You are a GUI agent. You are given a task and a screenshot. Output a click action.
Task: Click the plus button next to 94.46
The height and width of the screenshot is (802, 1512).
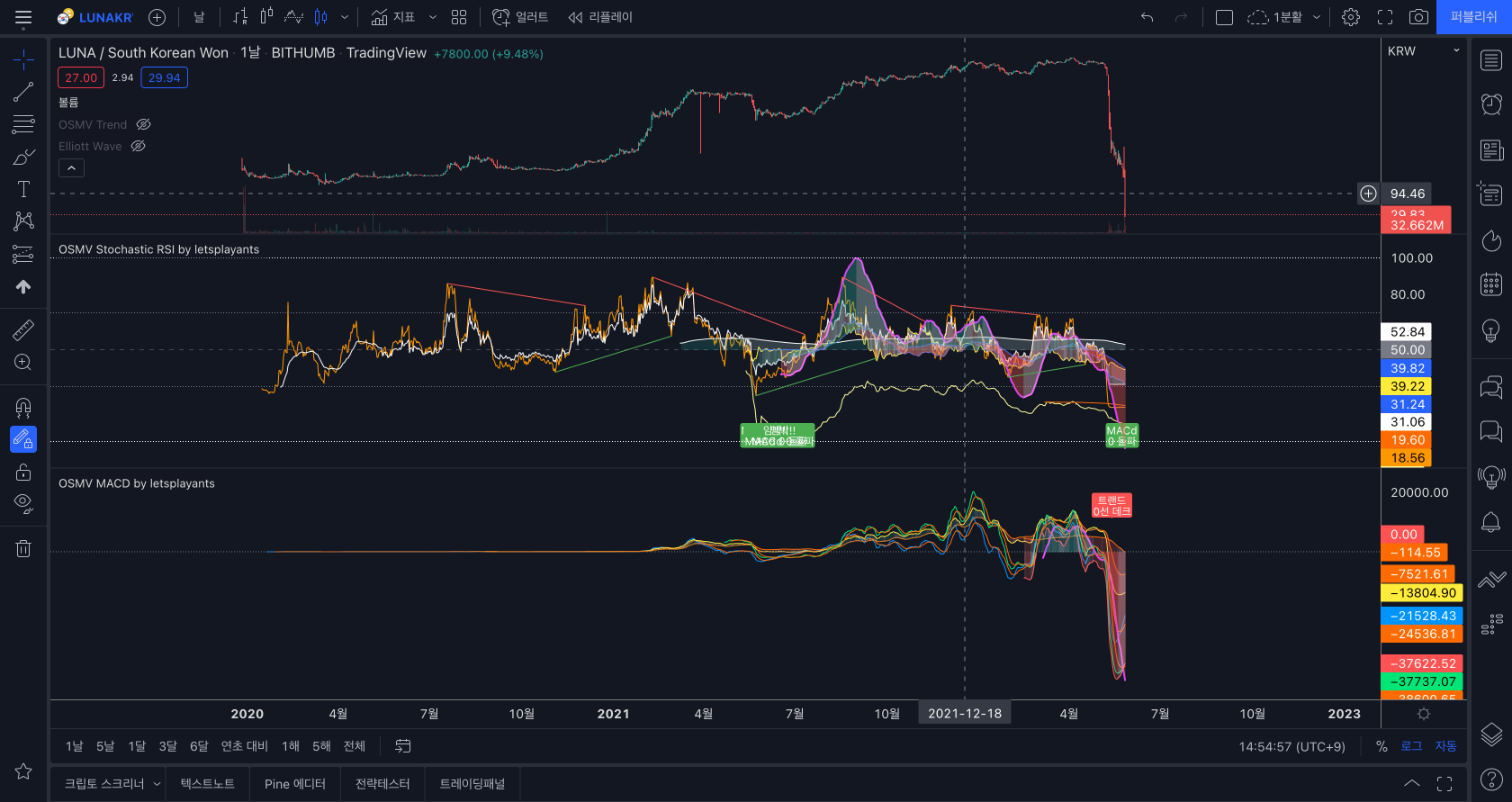[1368, 194]
